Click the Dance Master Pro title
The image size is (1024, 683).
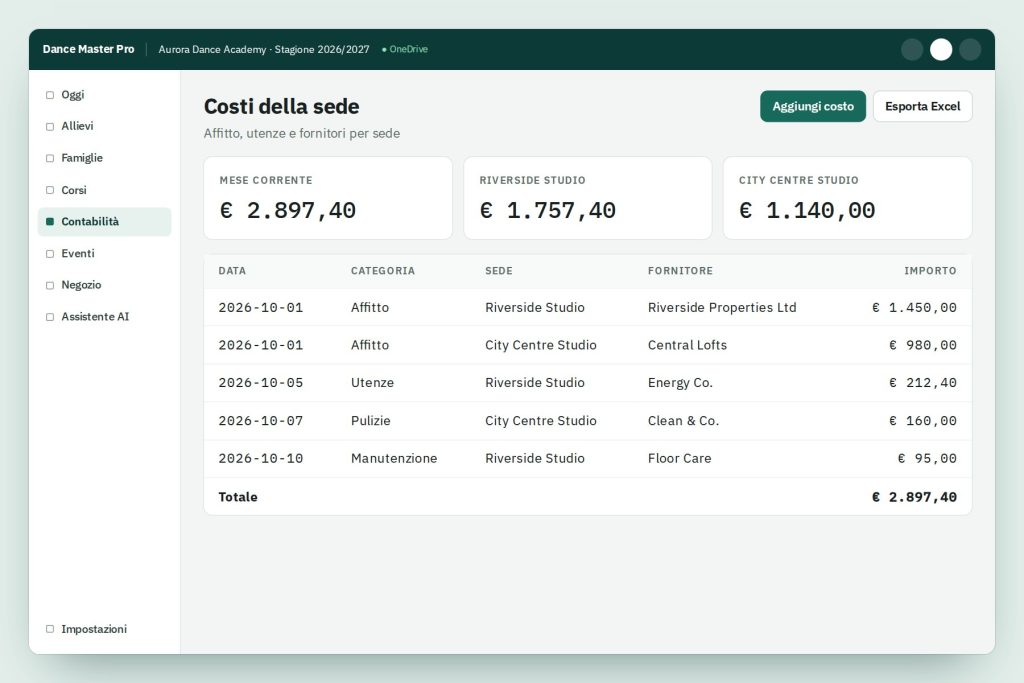tap(88, 49)
